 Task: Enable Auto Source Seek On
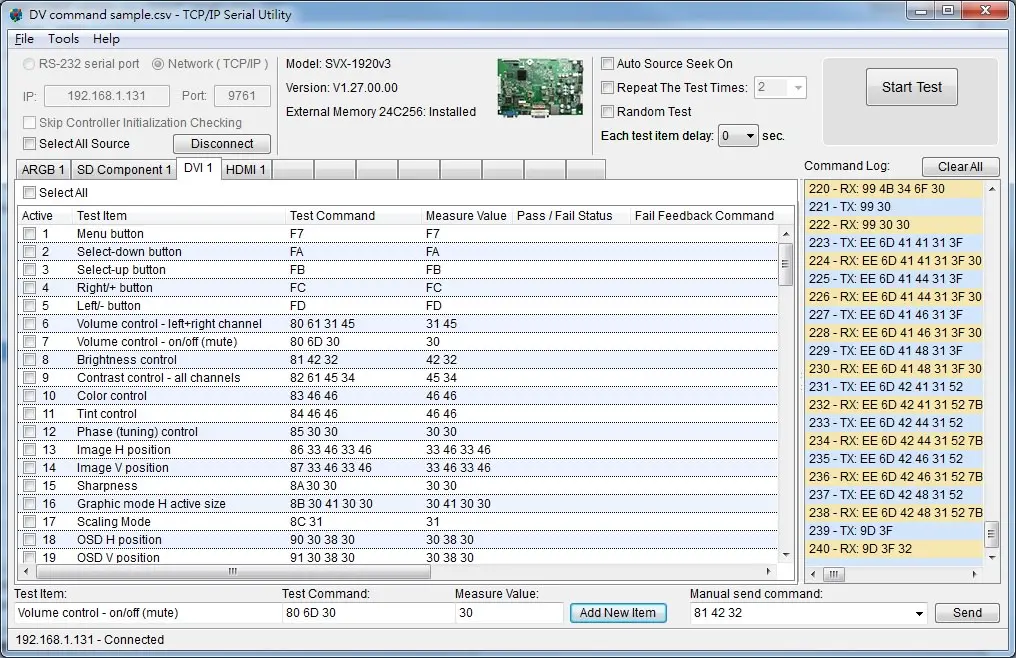(x=607, y=64)
